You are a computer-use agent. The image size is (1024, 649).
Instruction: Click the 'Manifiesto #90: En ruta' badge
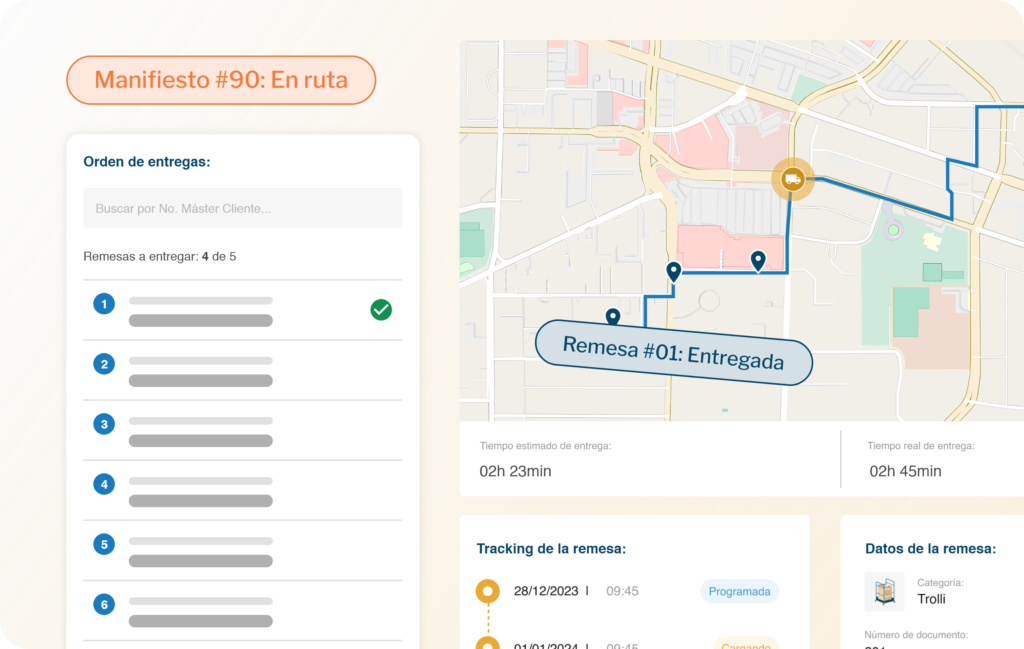[x=221, y=80]
